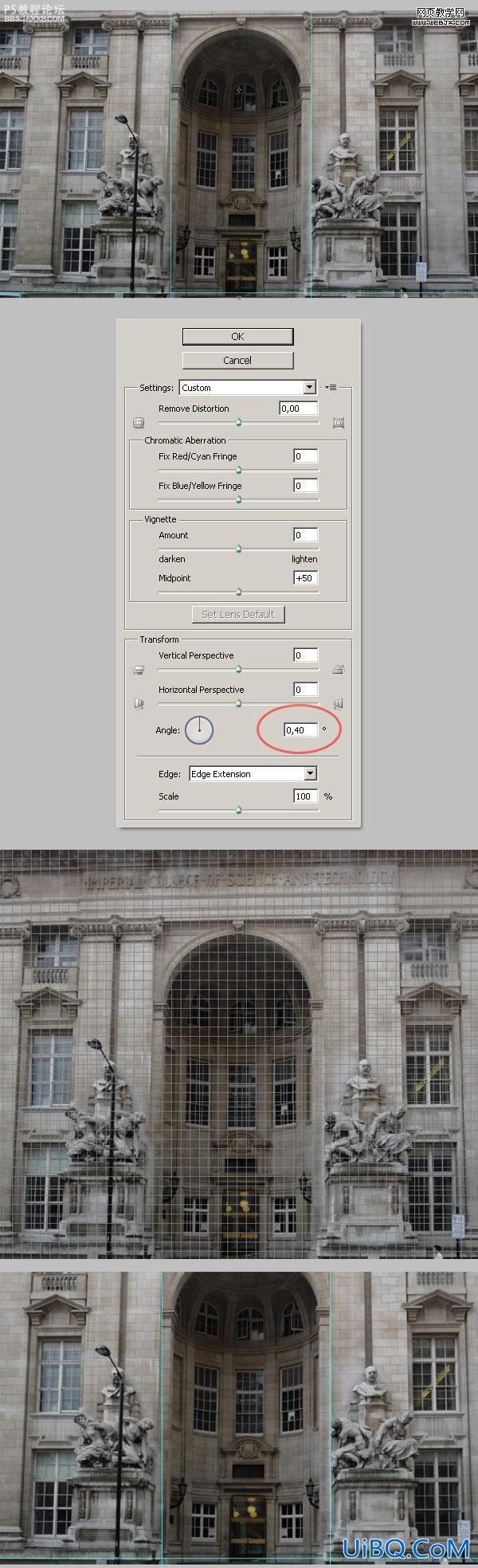478x1568 pixels.
Task: Click the Angle rotation dial
Action: click(x=199, y=730)
